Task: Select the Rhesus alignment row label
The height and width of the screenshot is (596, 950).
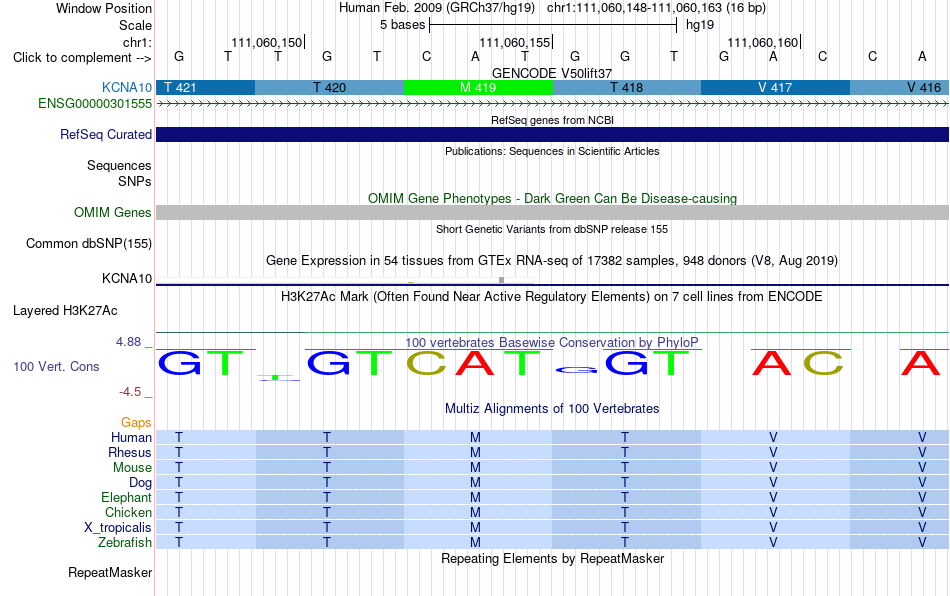Action: click(130, 452)
